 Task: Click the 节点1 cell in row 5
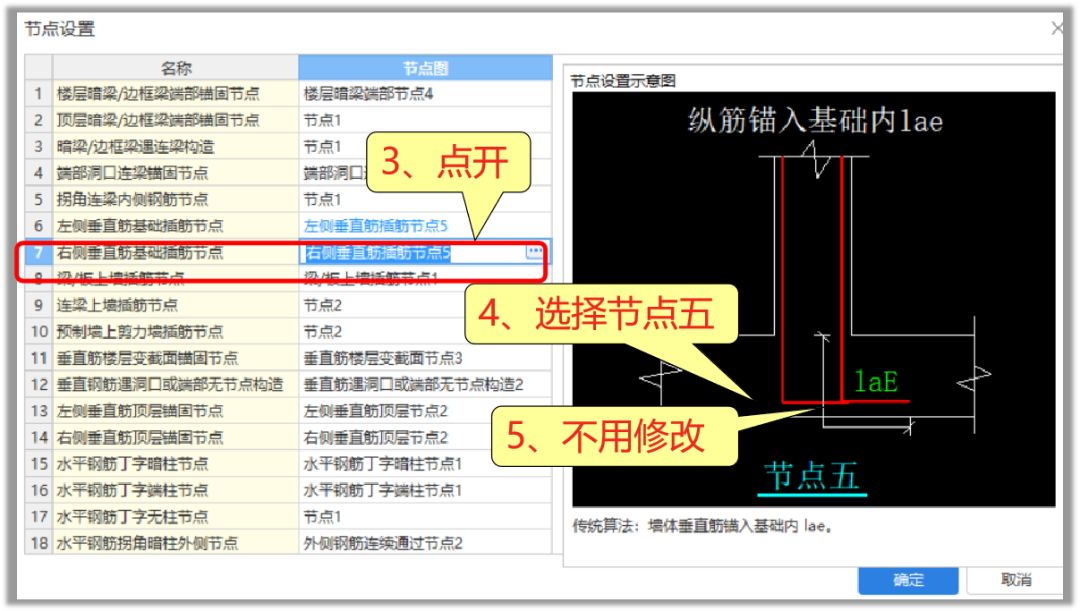point(425,200)
